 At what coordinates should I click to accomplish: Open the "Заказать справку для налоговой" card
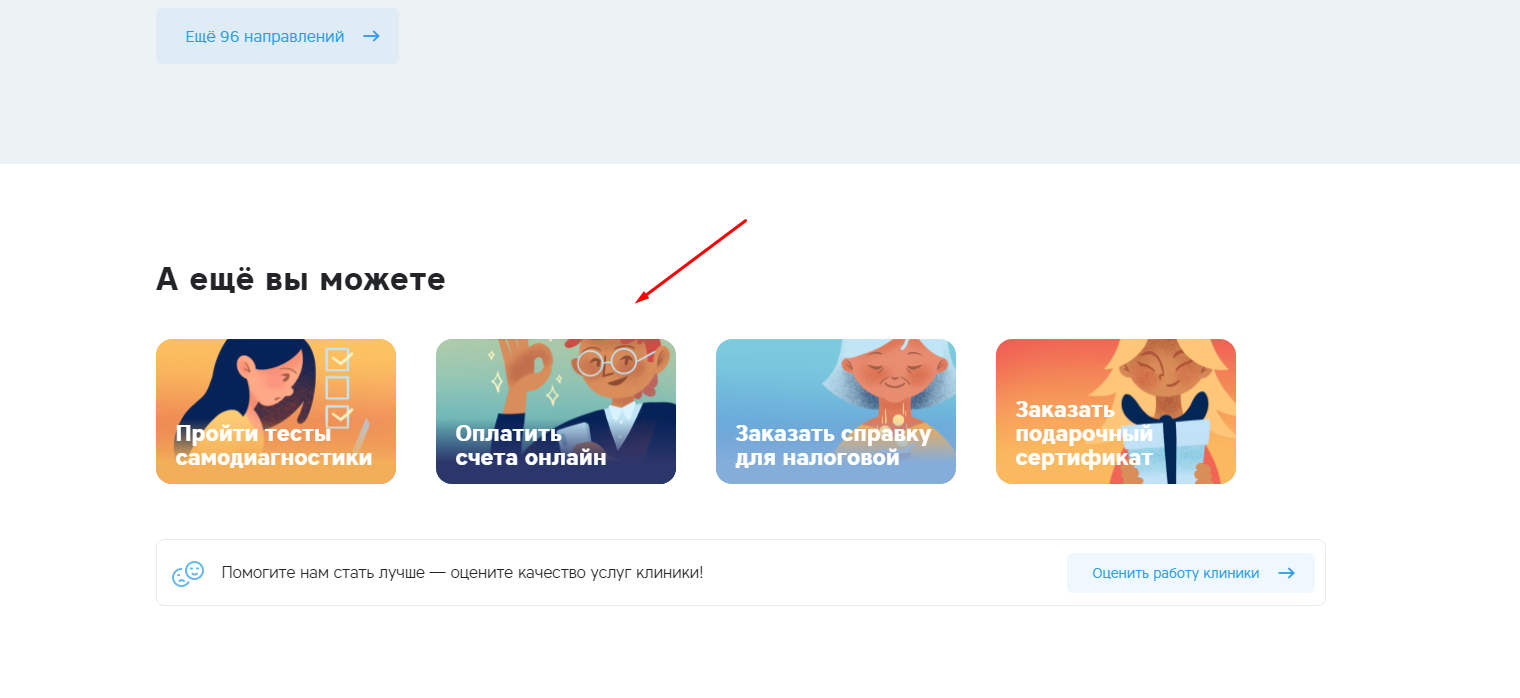pos(836,411)
